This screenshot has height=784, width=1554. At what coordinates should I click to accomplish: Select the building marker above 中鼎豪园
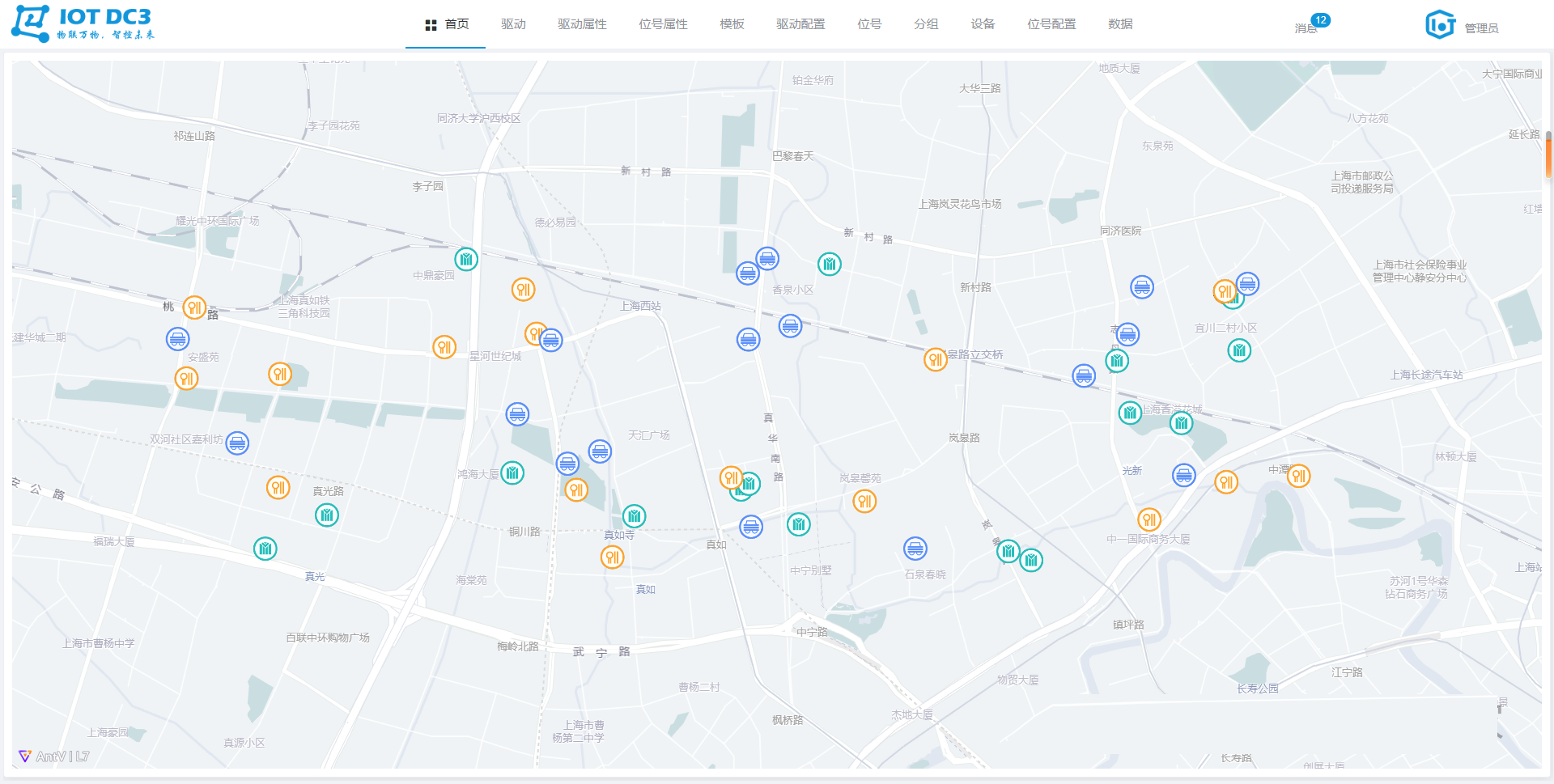tap(466, 259)
